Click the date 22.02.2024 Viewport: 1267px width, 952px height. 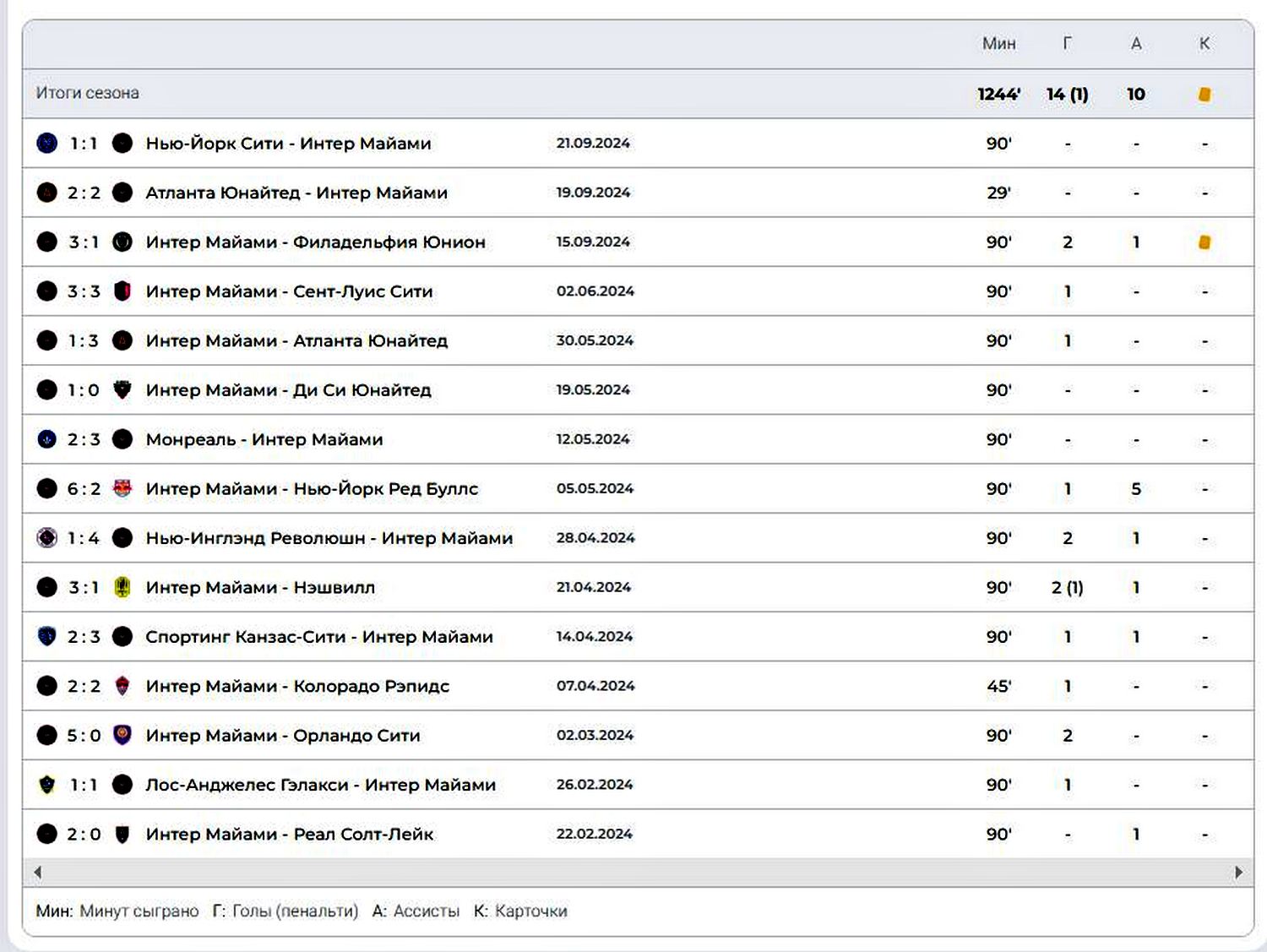click(x=595, y=834)
